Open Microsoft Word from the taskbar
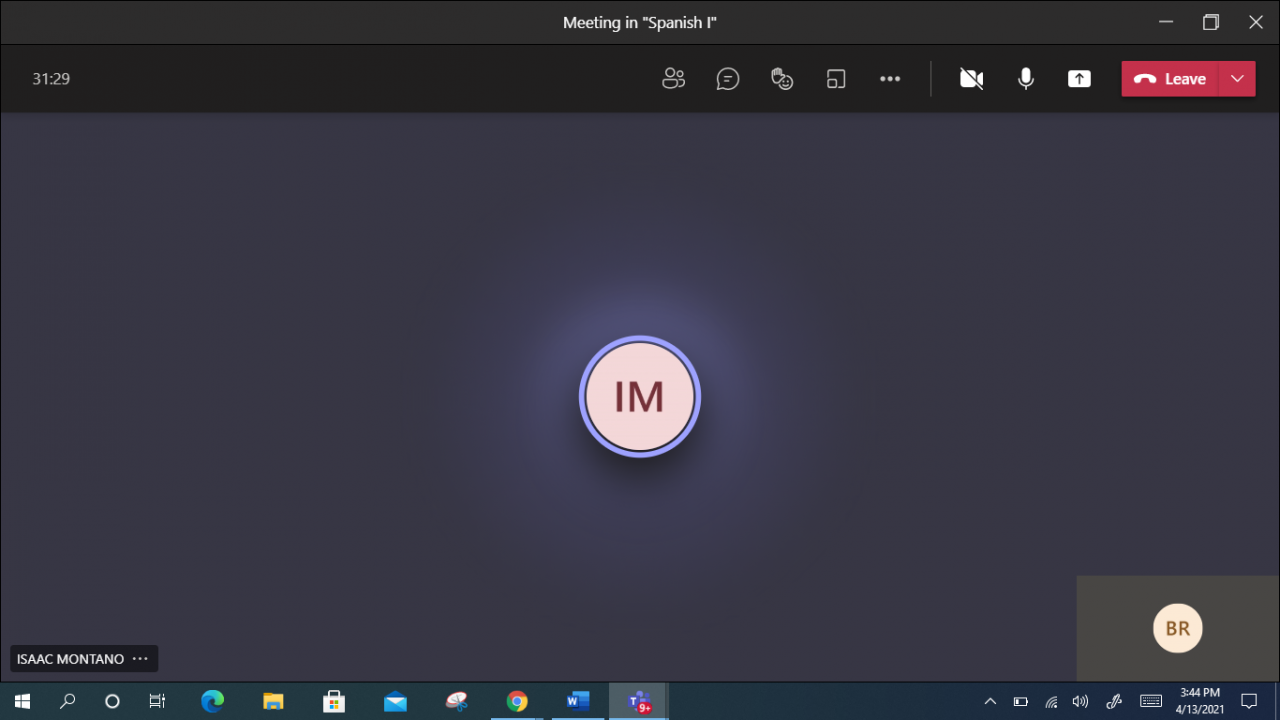The height and width of the screenshot is (720, 1280). [578, 702]
